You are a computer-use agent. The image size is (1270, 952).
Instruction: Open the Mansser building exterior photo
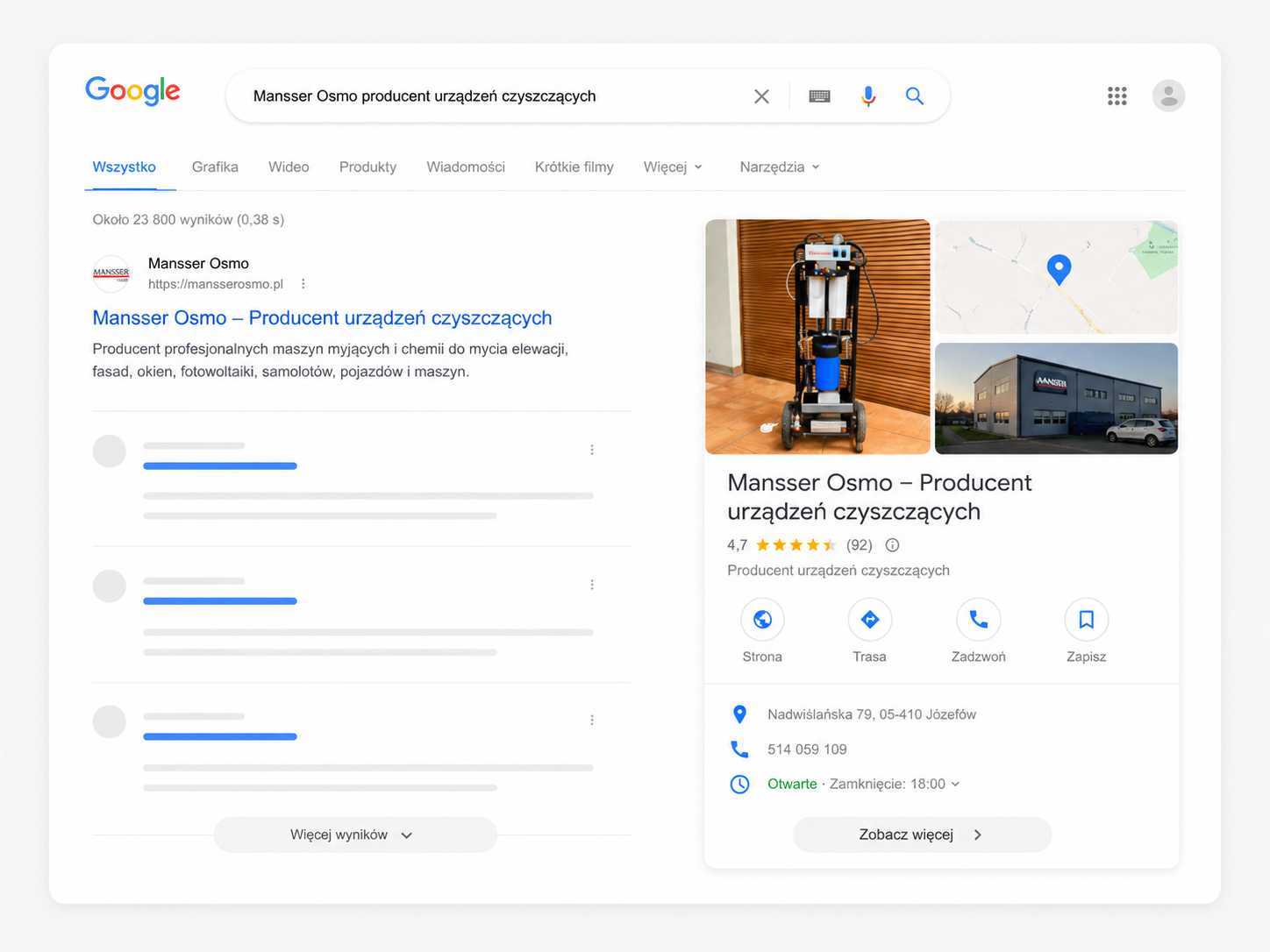pos(1056,398)
